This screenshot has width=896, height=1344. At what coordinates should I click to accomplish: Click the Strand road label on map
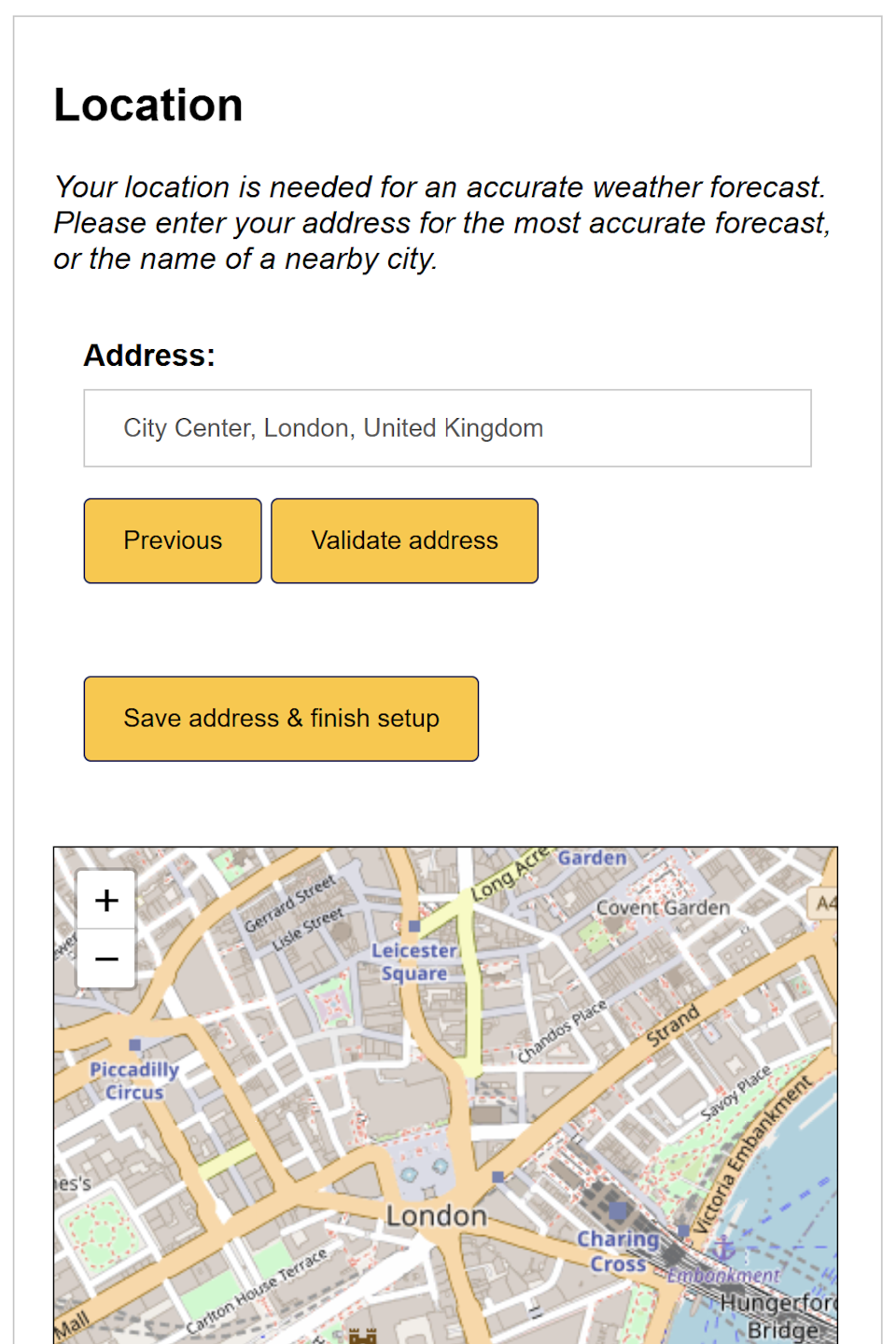(x=673, y=1024)
